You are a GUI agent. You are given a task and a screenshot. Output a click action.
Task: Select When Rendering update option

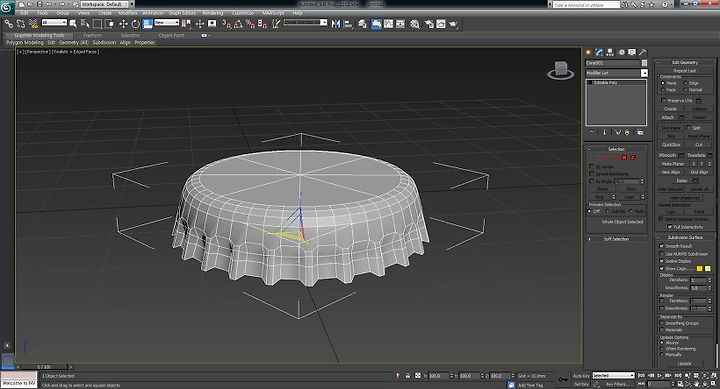click(662, 349)
